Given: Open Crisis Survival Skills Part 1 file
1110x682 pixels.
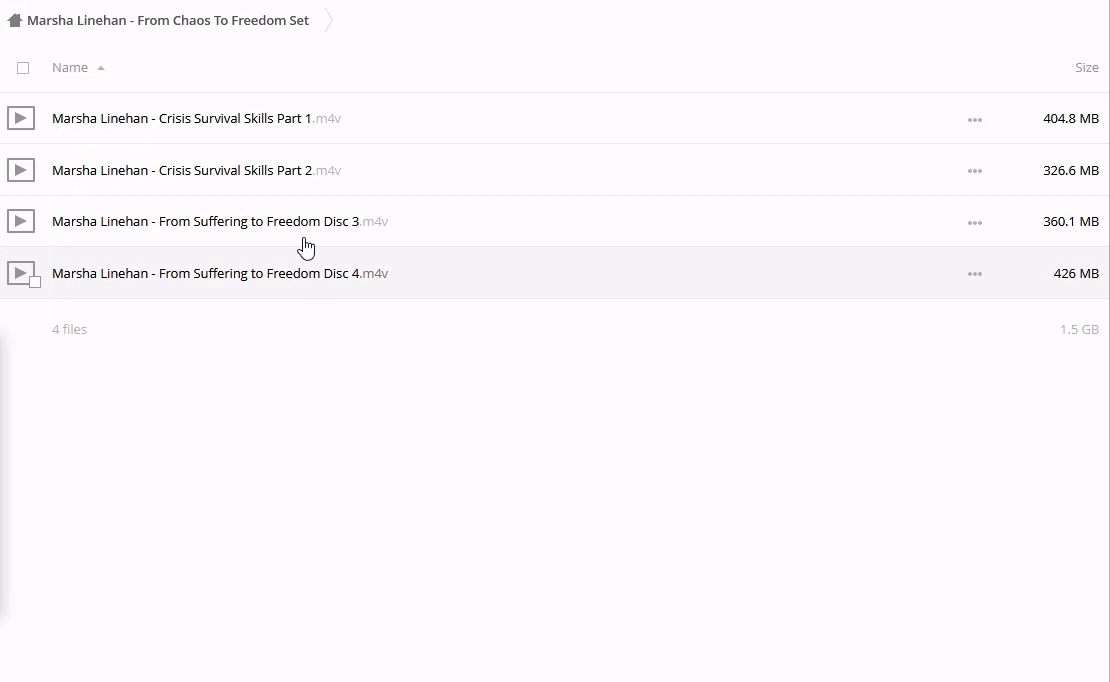Looking at the screenshot, I should (182, 118).
